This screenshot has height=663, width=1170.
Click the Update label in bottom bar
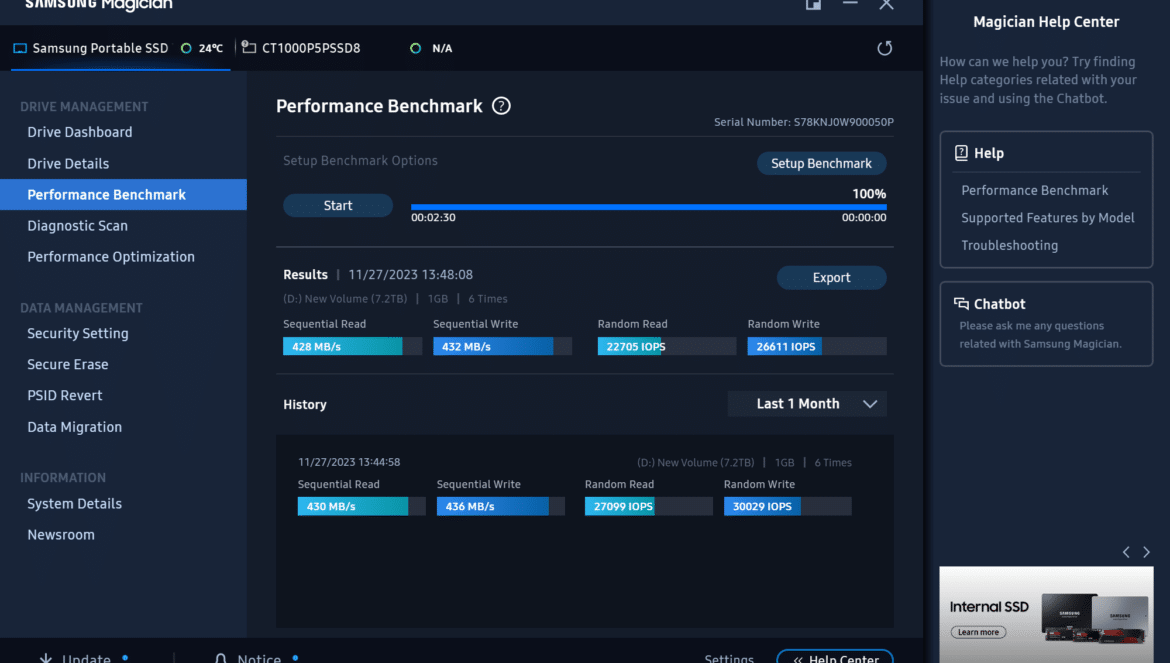point(86,659)
